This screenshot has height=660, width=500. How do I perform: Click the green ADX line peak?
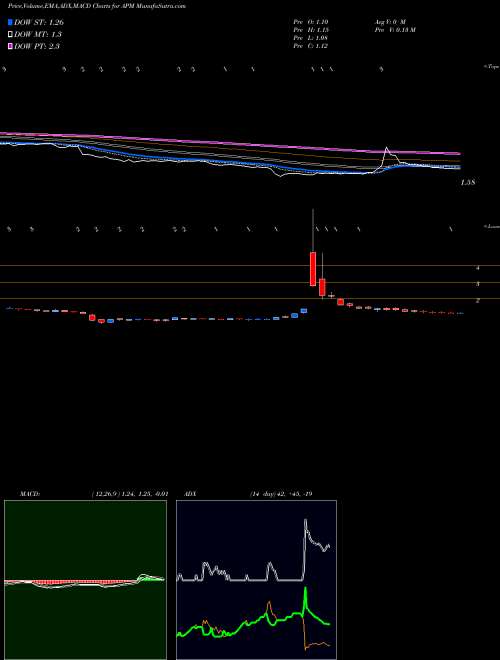coord(305,590)
